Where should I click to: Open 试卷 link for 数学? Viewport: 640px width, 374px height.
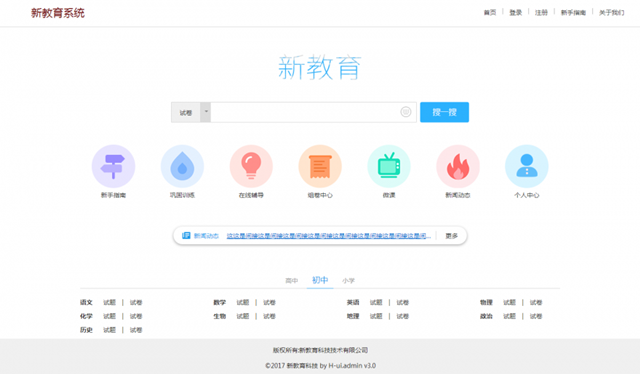click(269, 303)
